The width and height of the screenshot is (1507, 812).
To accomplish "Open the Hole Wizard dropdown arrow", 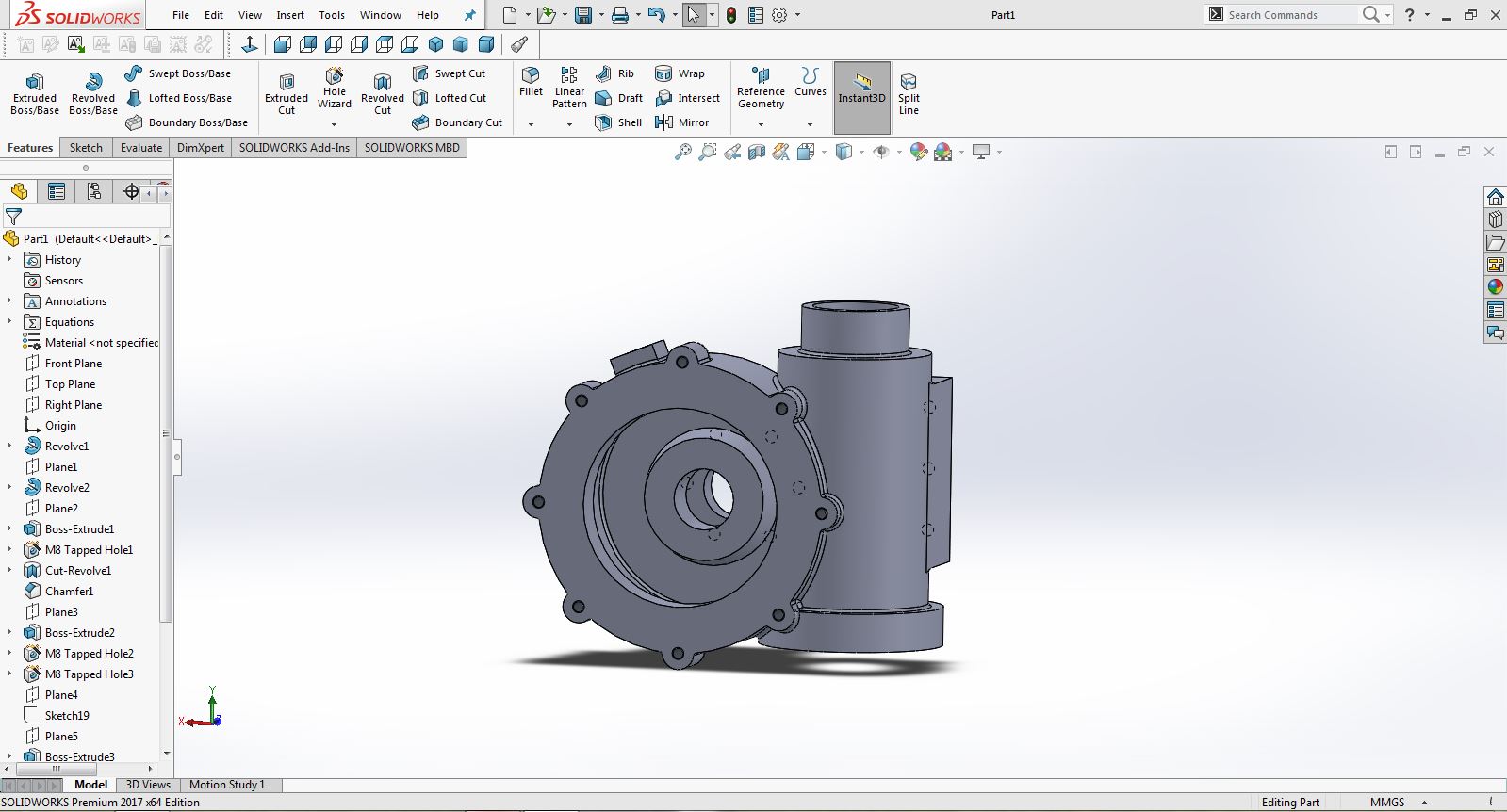I will 335,124.
